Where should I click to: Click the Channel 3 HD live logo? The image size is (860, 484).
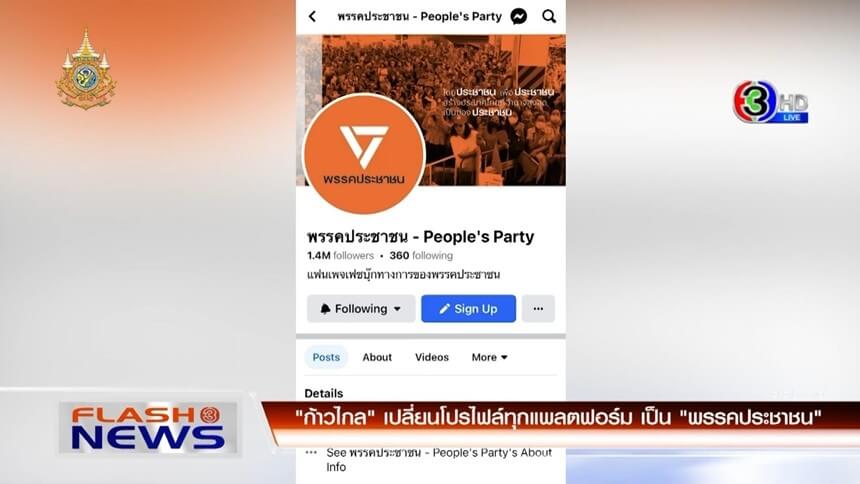tap(771, 102)
